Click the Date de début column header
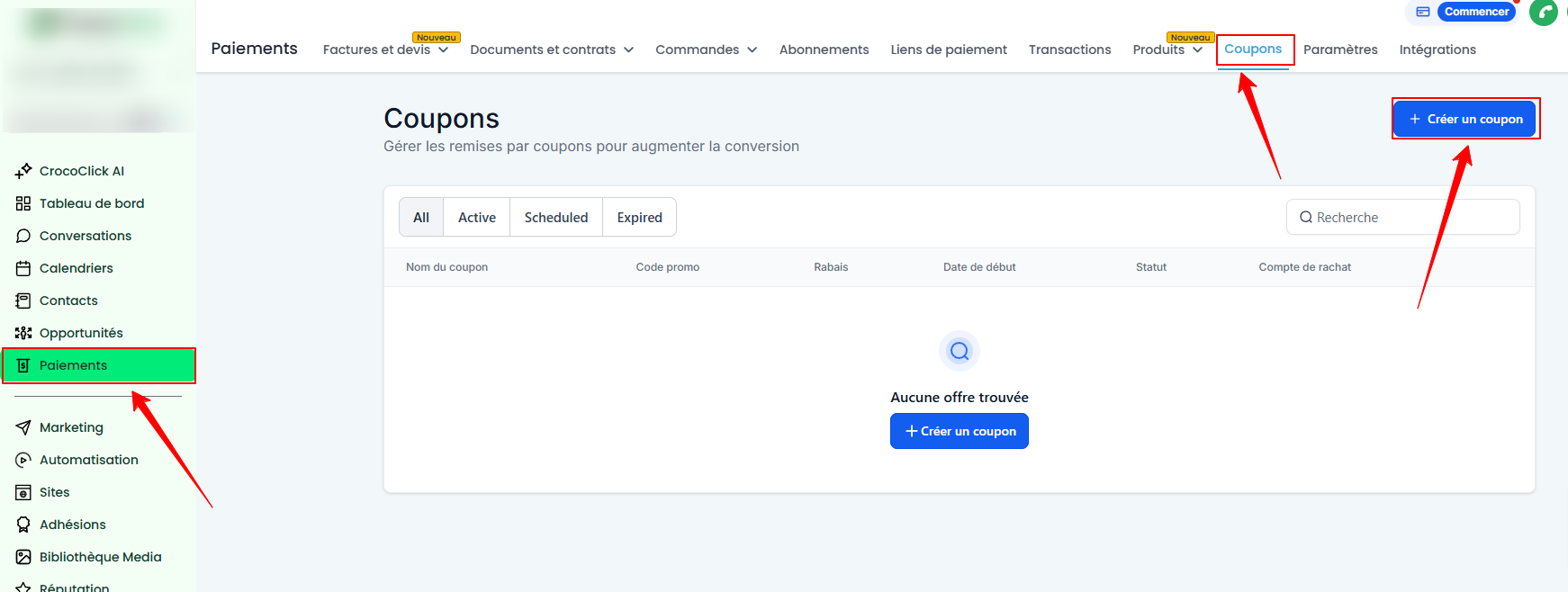The height and width of the screenshot is (592, 1568). [979, 267]
